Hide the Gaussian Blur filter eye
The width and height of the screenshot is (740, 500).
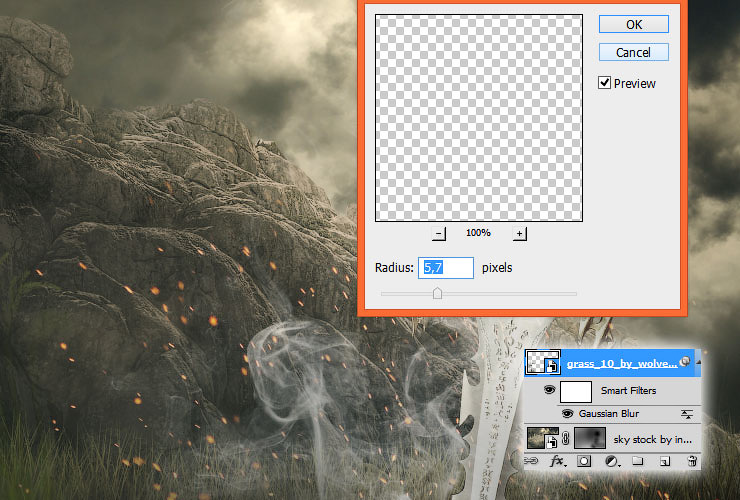(x=567, y=414)
